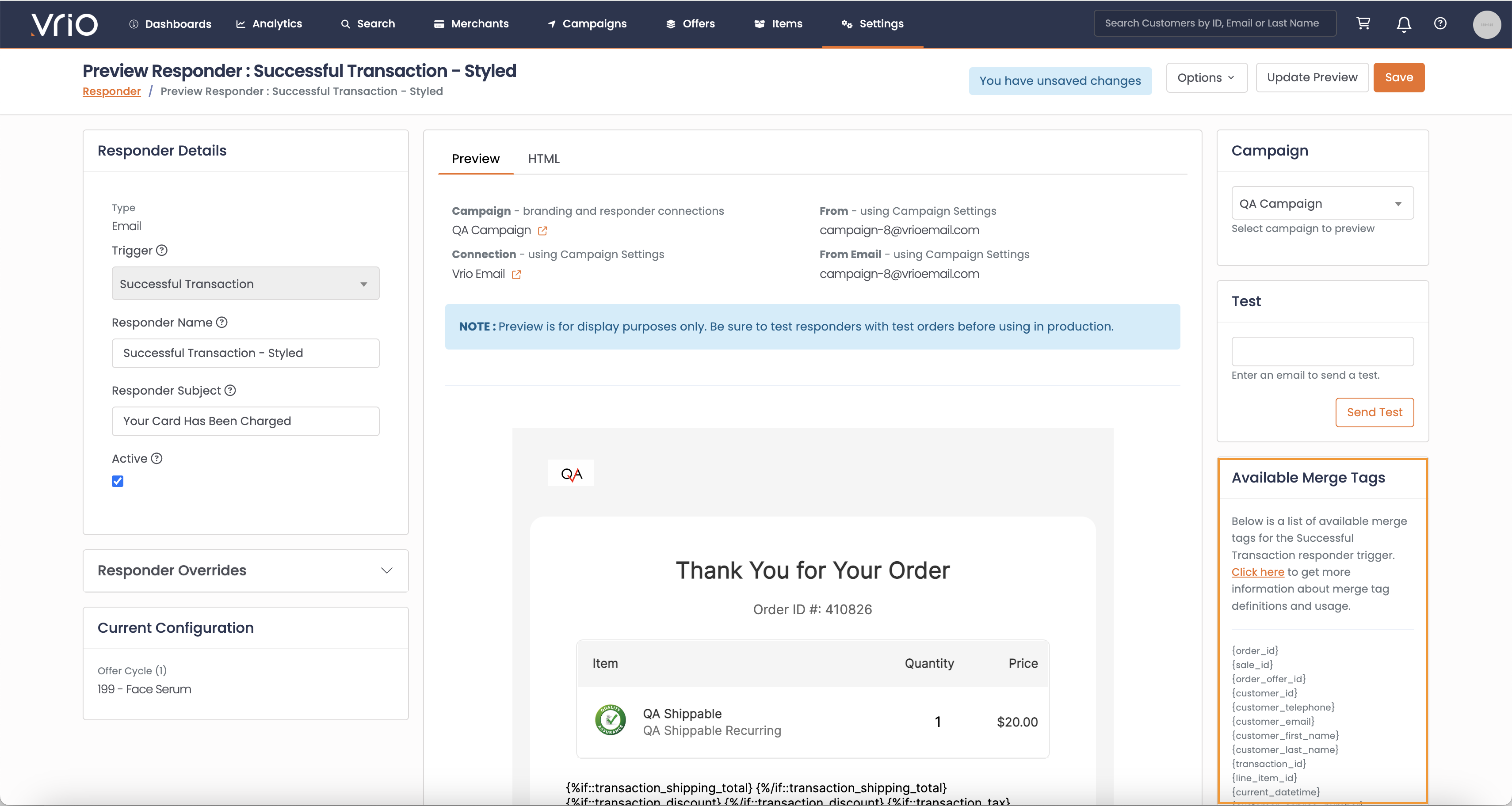Click the QA Shippable product image
This screenshot has height=806, width=1512.
(611, 720)
